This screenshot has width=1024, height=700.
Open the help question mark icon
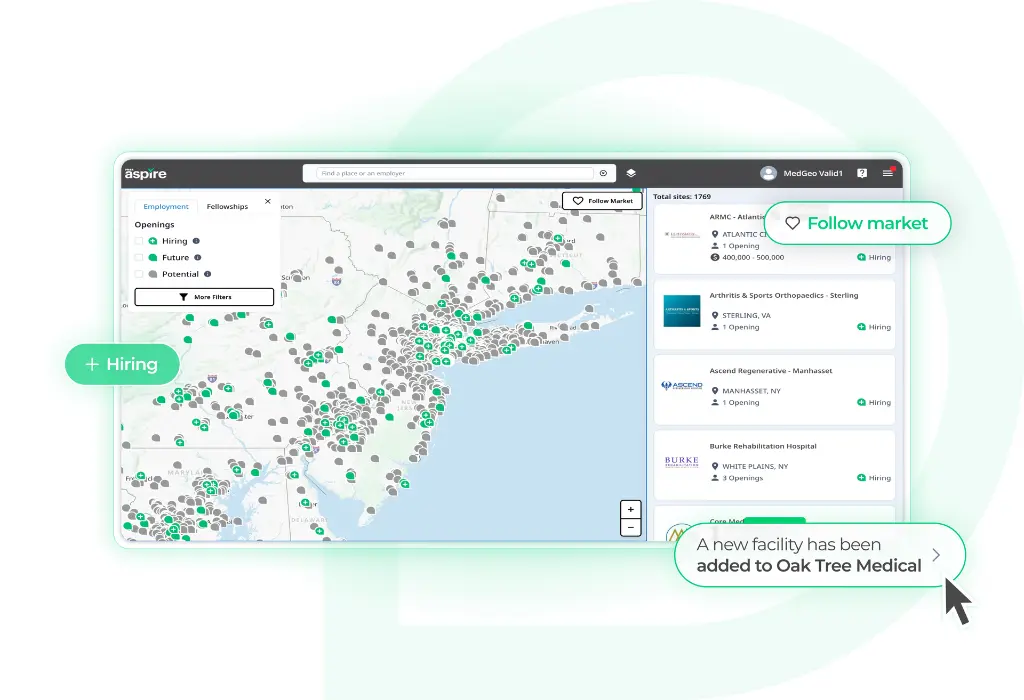pos(862,173)
